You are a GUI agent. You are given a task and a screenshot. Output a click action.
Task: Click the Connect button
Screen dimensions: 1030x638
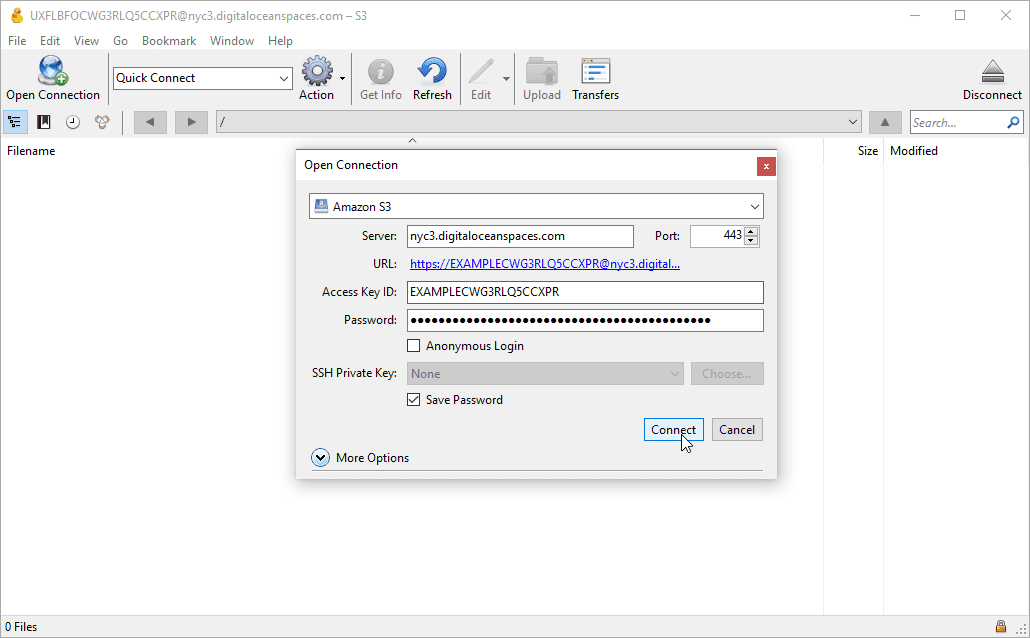673,430
